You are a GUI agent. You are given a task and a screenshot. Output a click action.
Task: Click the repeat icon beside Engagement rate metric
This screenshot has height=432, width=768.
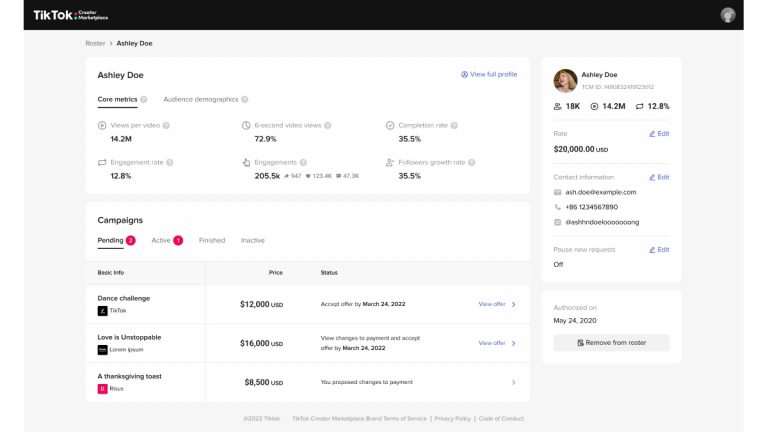102,163
